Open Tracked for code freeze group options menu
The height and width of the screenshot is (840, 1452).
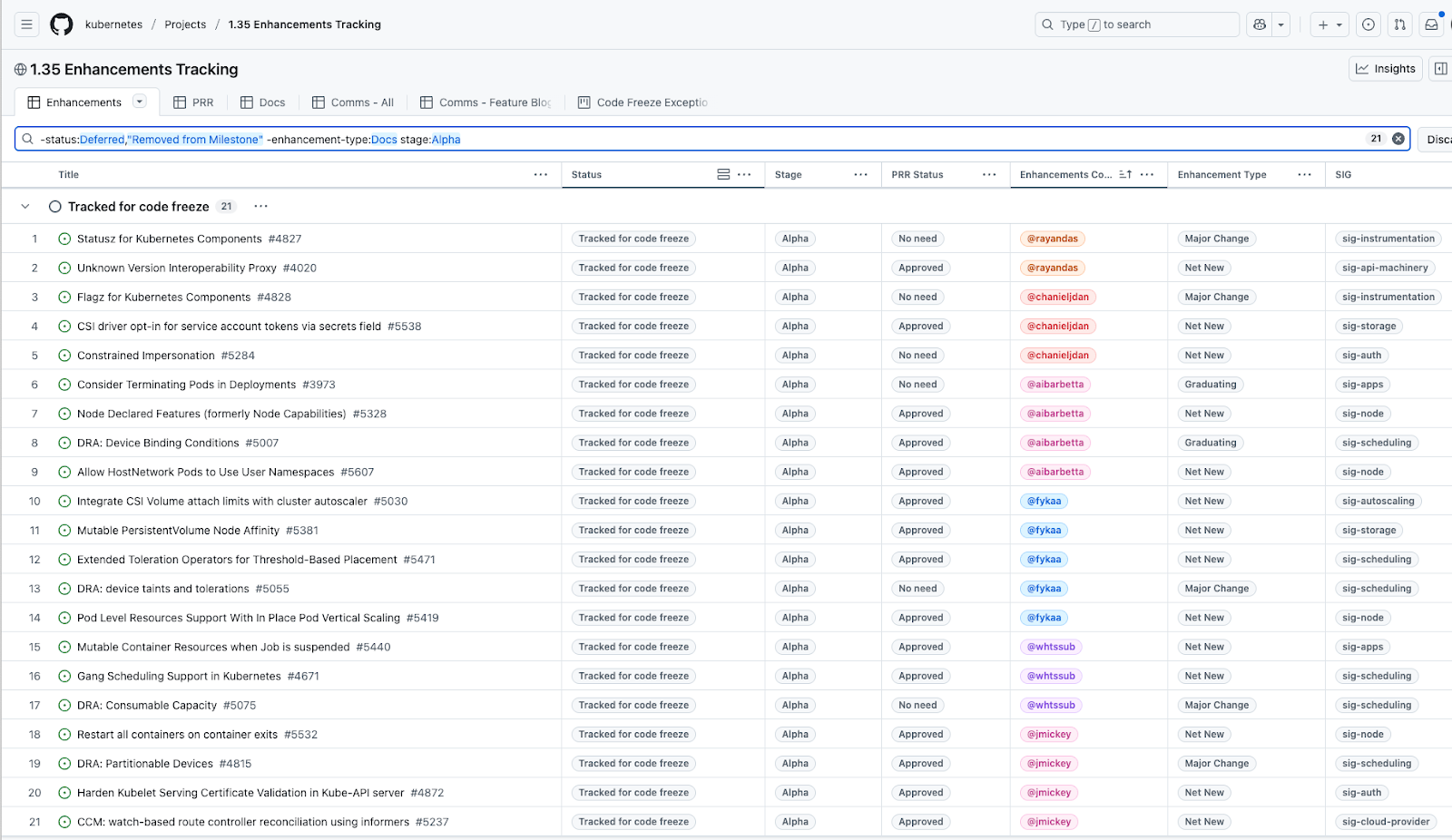tap(260, 206)
